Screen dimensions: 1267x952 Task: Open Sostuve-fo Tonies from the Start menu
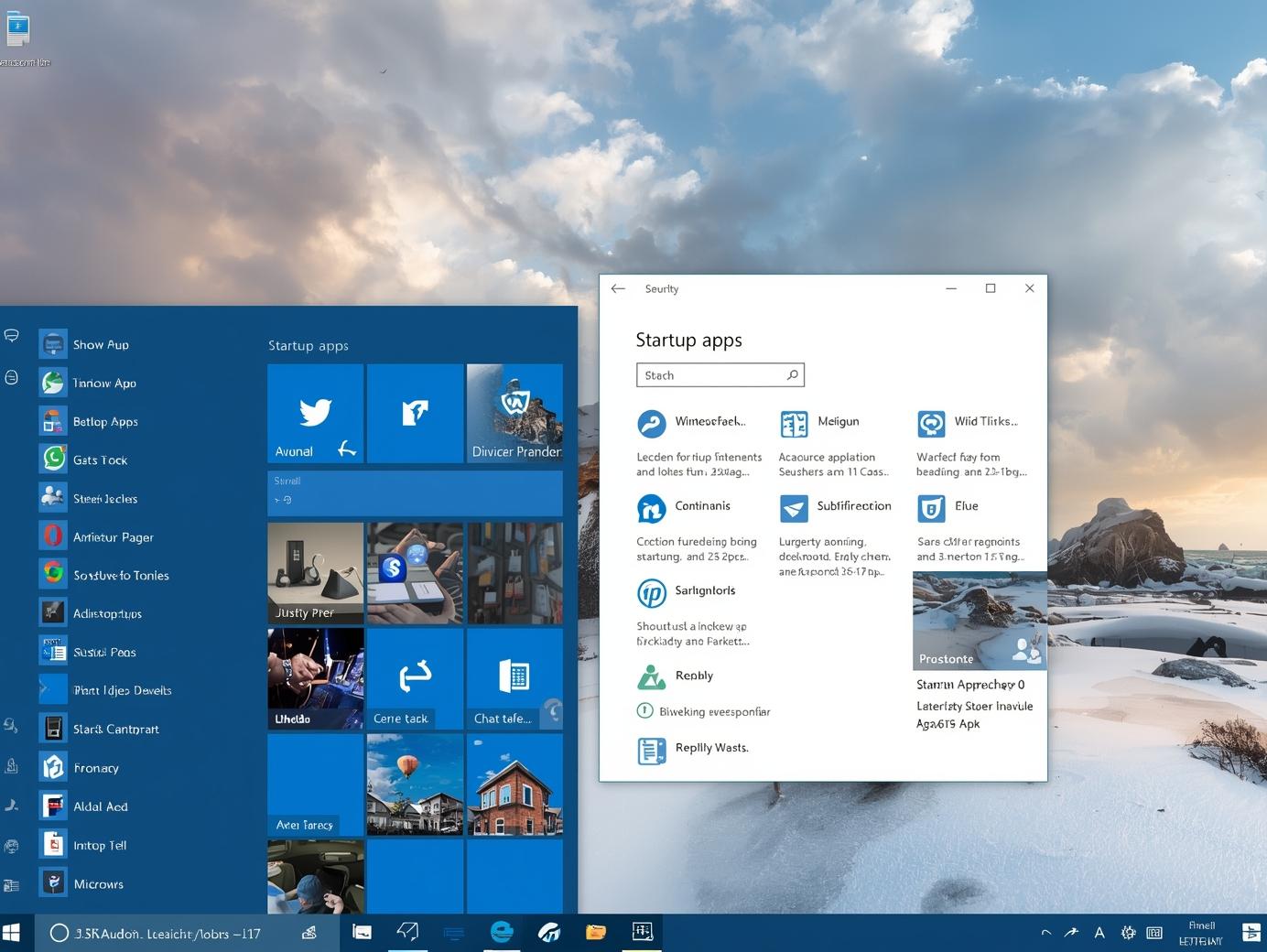(122, 575)
